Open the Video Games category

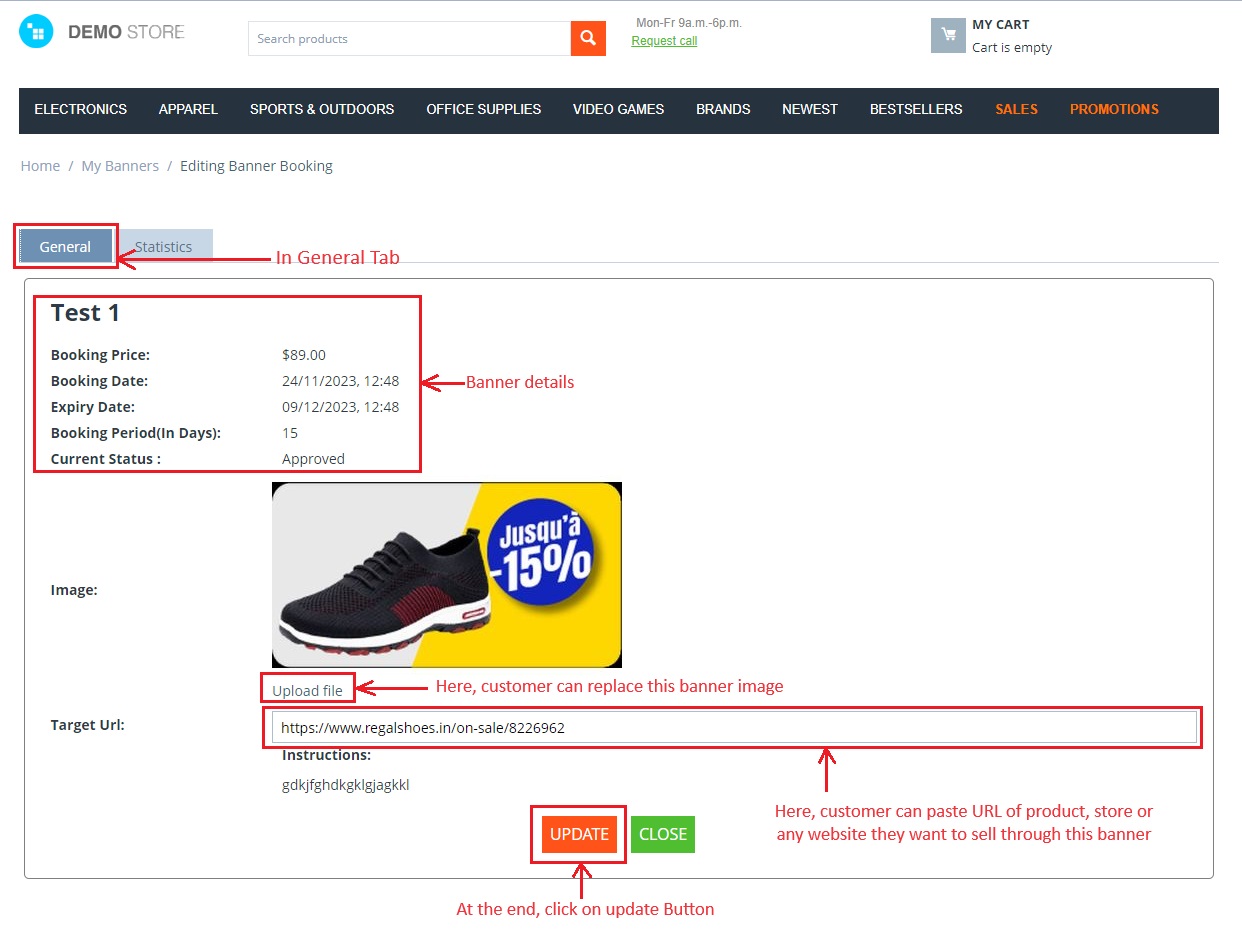coord(618,109)
